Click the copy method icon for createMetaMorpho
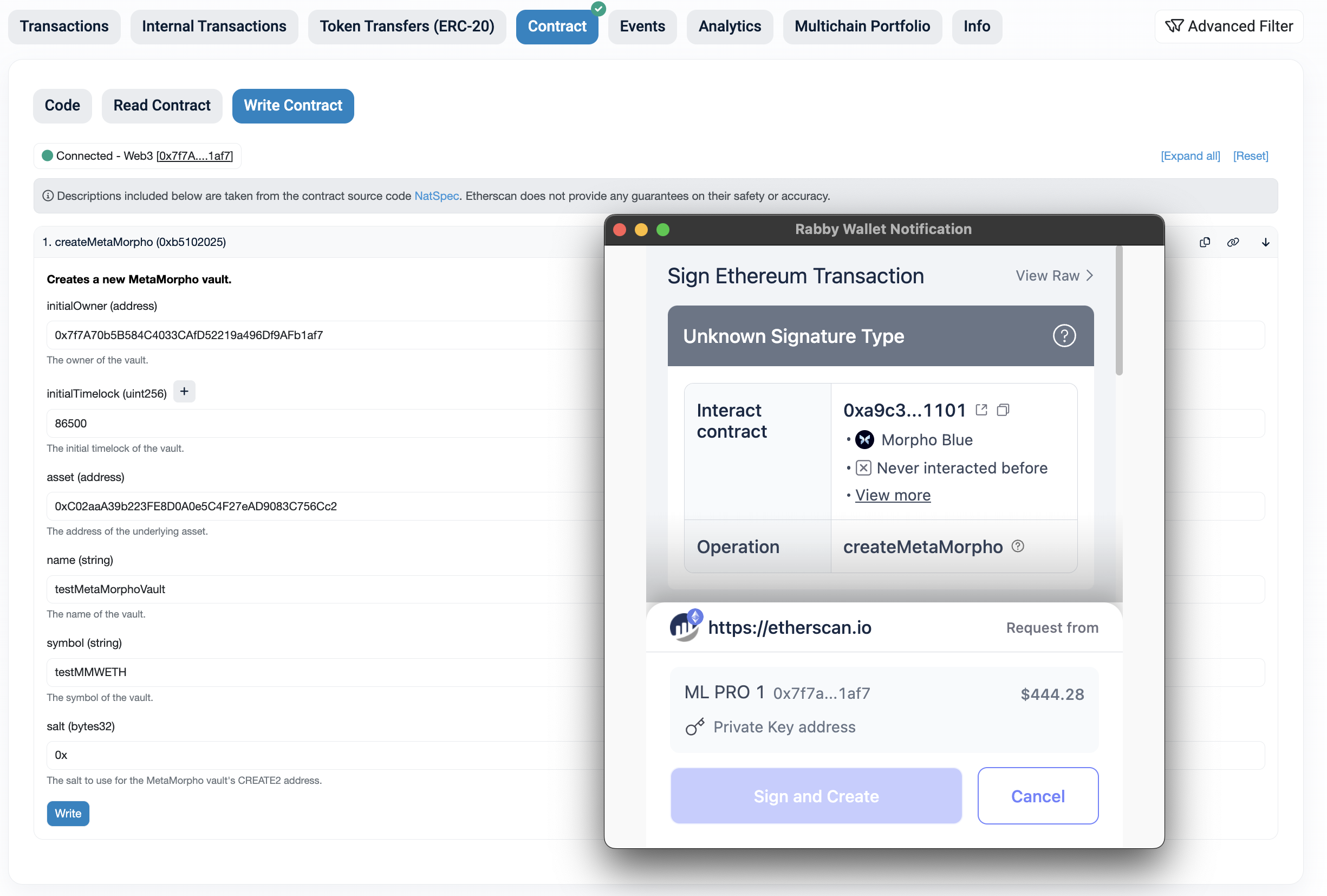 (1205, 242)
